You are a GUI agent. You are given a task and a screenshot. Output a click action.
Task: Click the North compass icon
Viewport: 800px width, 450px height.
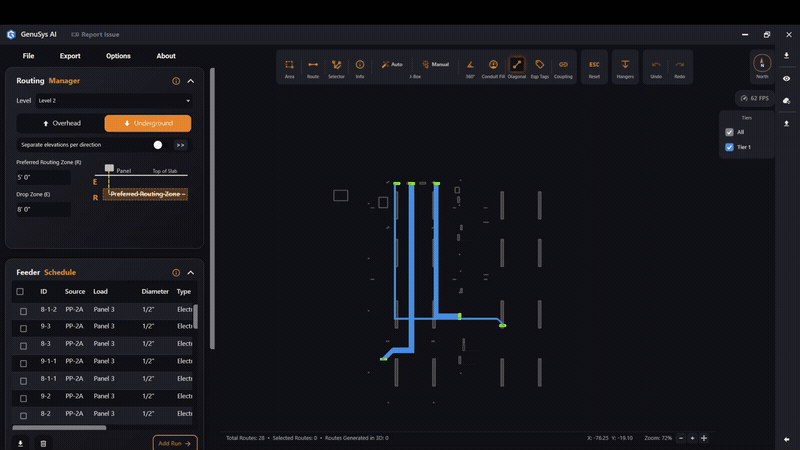(762, 66)
